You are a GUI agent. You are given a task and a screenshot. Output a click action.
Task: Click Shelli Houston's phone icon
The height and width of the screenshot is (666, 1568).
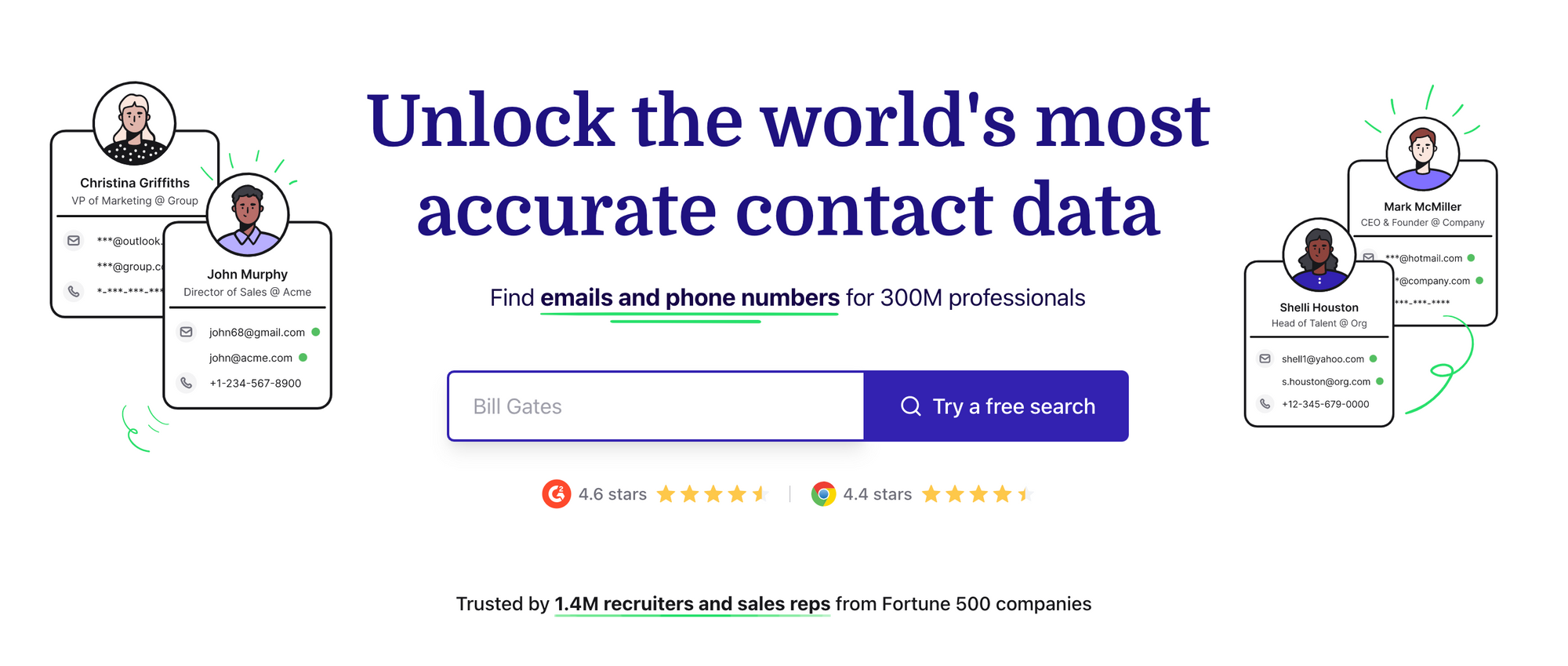(1265, 404)
